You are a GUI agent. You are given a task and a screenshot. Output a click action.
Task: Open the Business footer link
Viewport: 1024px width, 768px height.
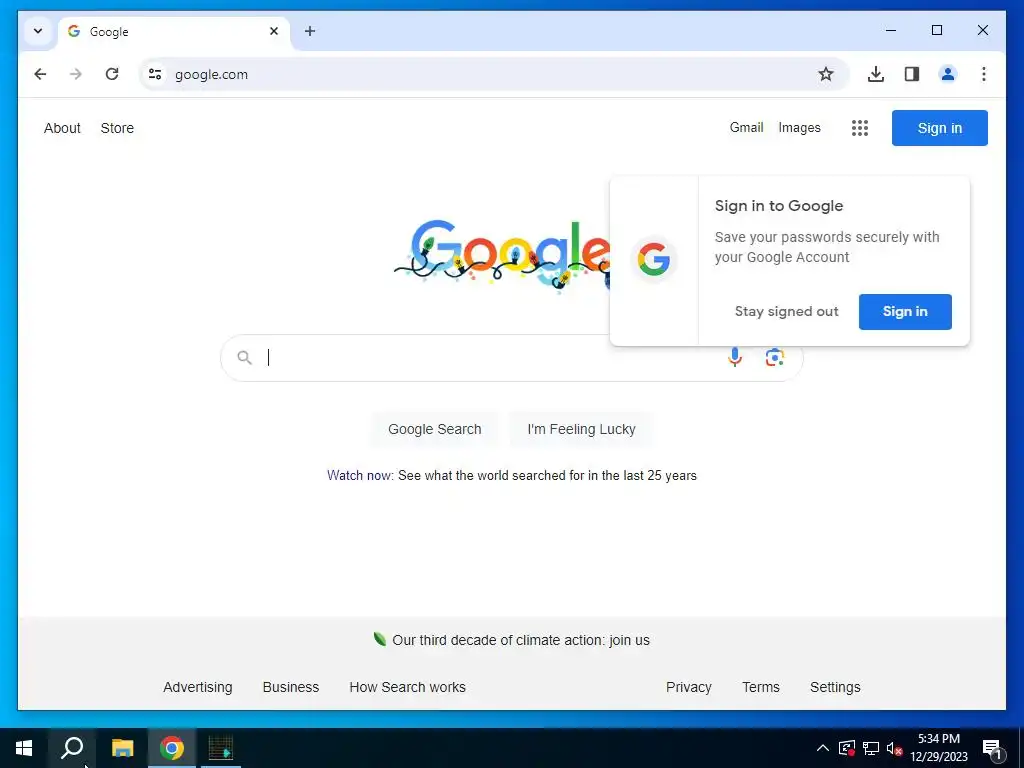tap(291, 687)
